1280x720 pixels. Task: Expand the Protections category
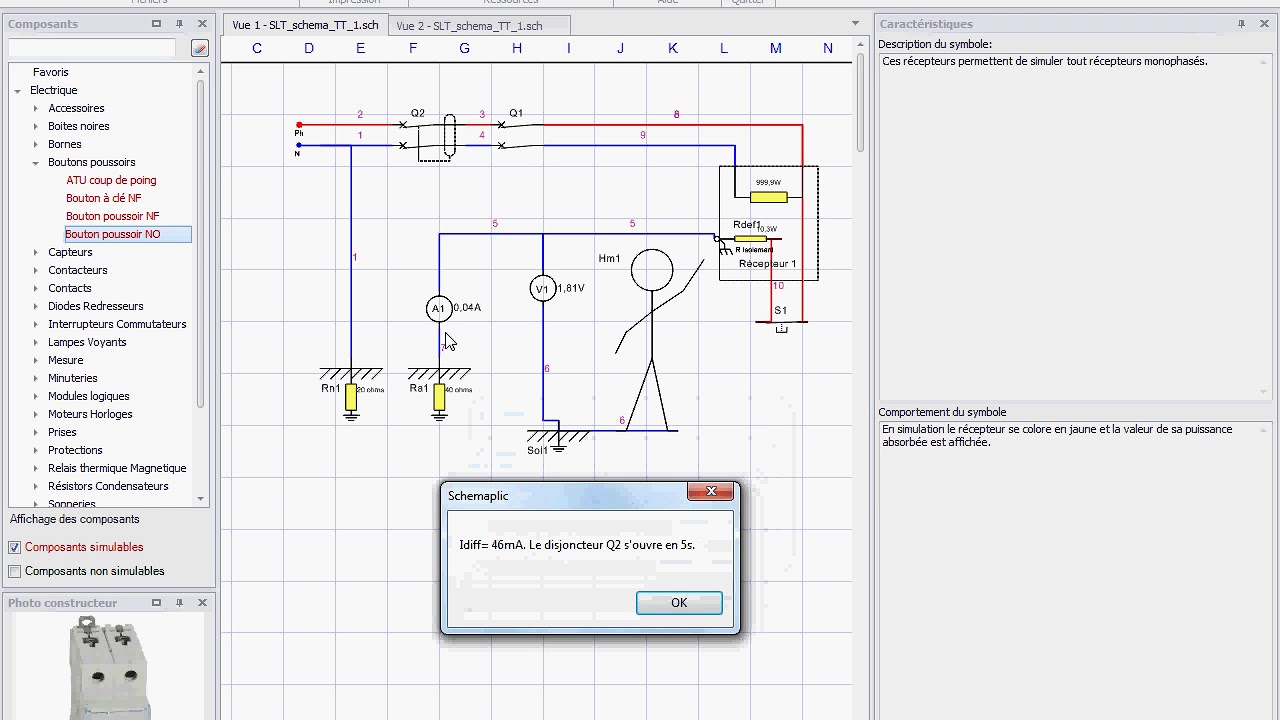(x=36, y=450)
